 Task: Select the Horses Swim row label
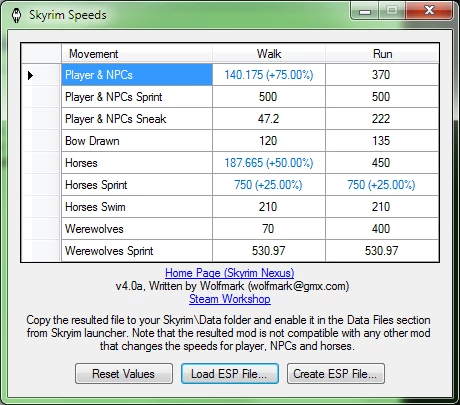pos(137,207)
